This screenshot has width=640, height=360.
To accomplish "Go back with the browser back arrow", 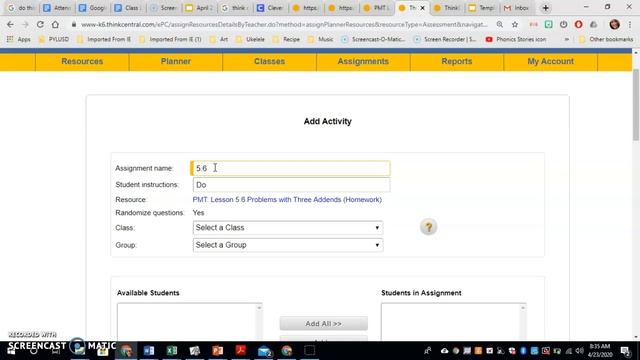I will click(x=10, y=24).
